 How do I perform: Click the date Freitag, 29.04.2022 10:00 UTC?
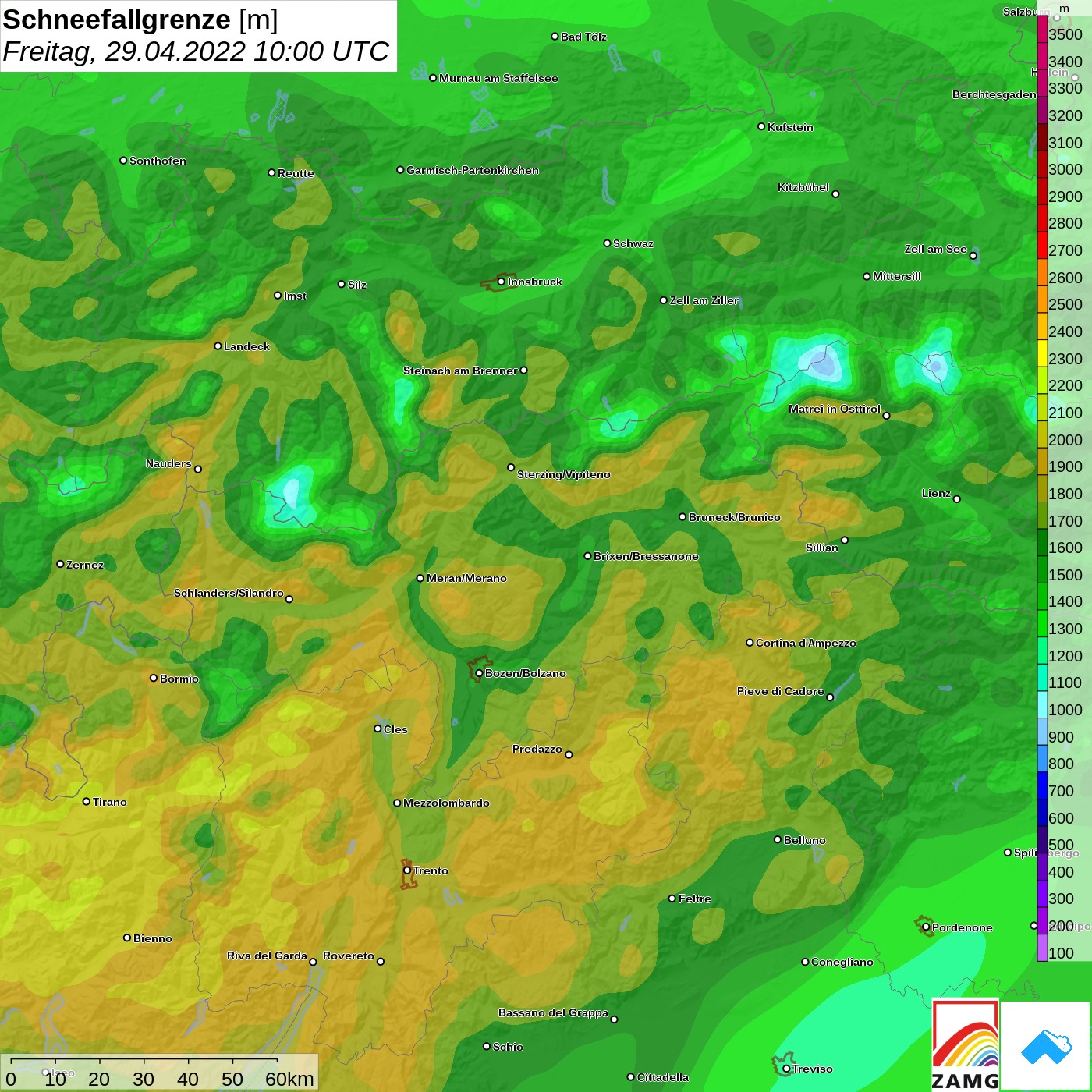pos(196,51)
